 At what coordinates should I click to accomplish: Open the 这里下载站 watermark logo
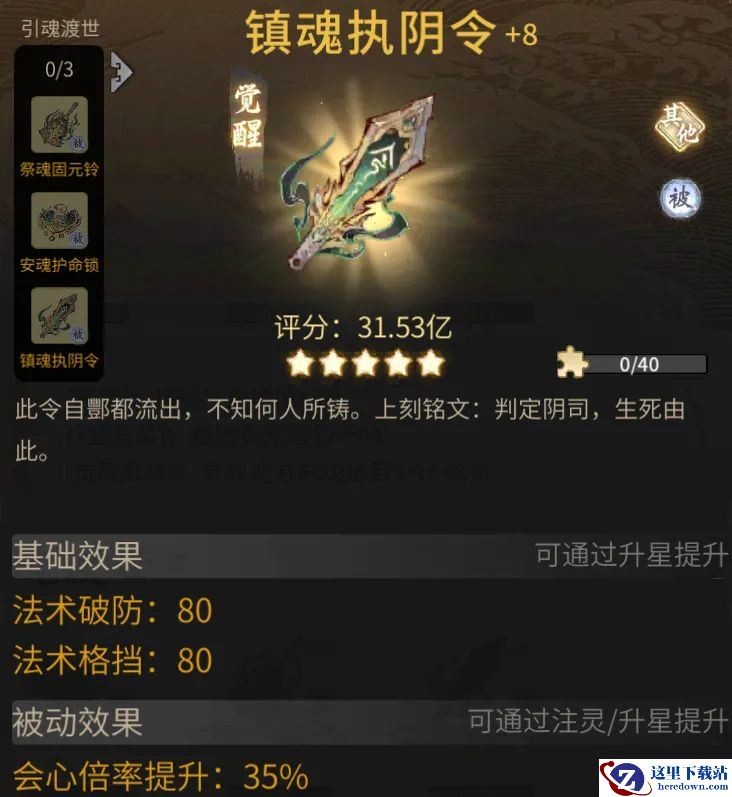point(665,777)
